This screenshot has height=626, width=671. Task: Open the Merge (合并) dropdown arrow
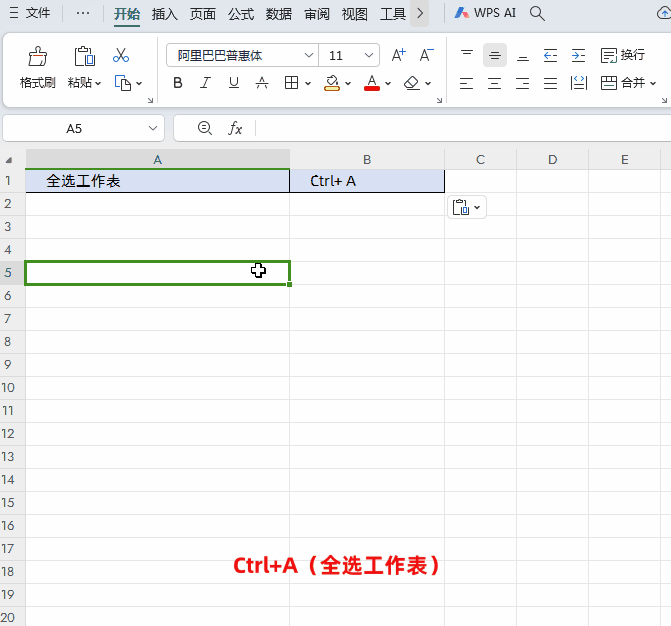click(x=653, y=83)
